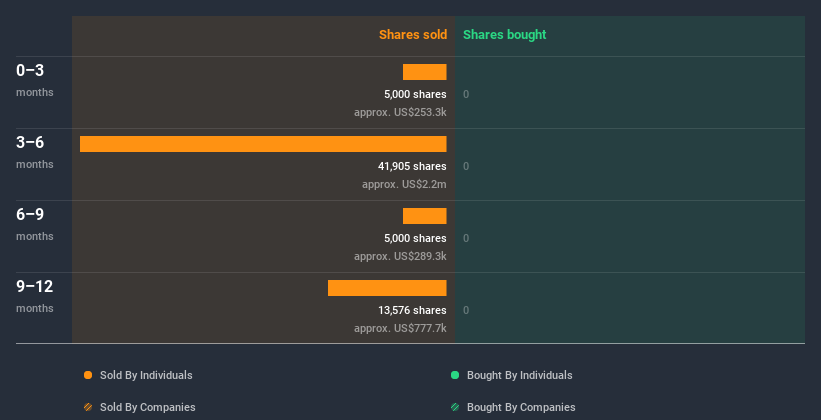This screenshot has width=821, height=420.
Task: Select the Bought By Individuals legend label
Action: pyautogui.click(x=519, y=375)
